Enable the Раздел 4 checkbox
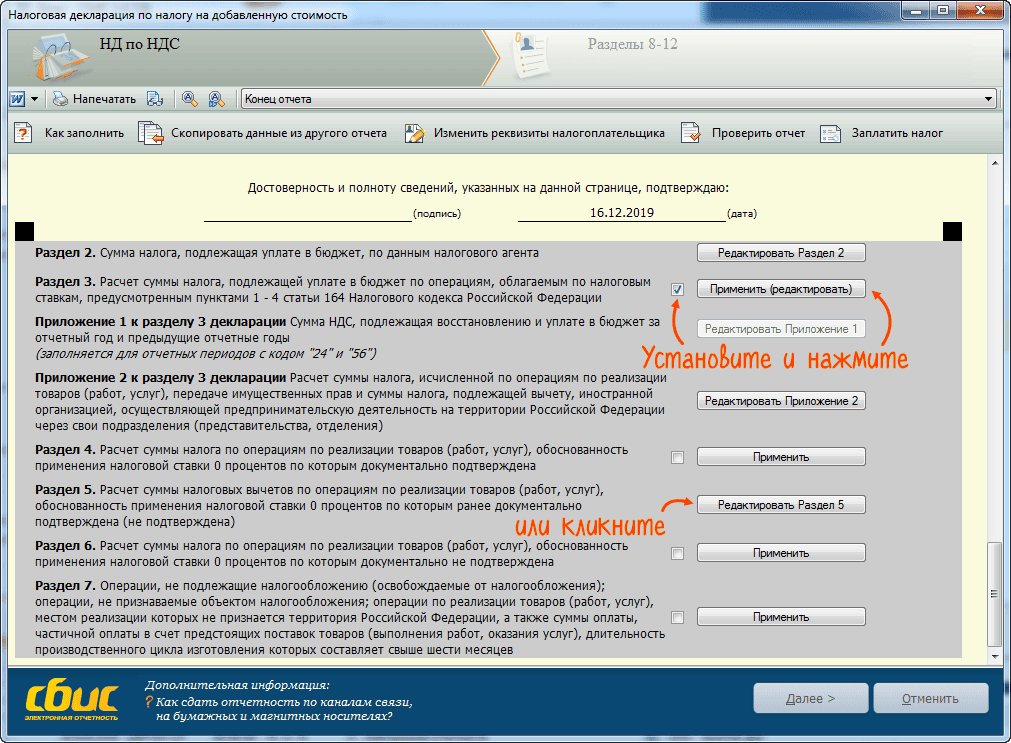The width and height of the screenshot is (1011, 743). pos(677,457)
